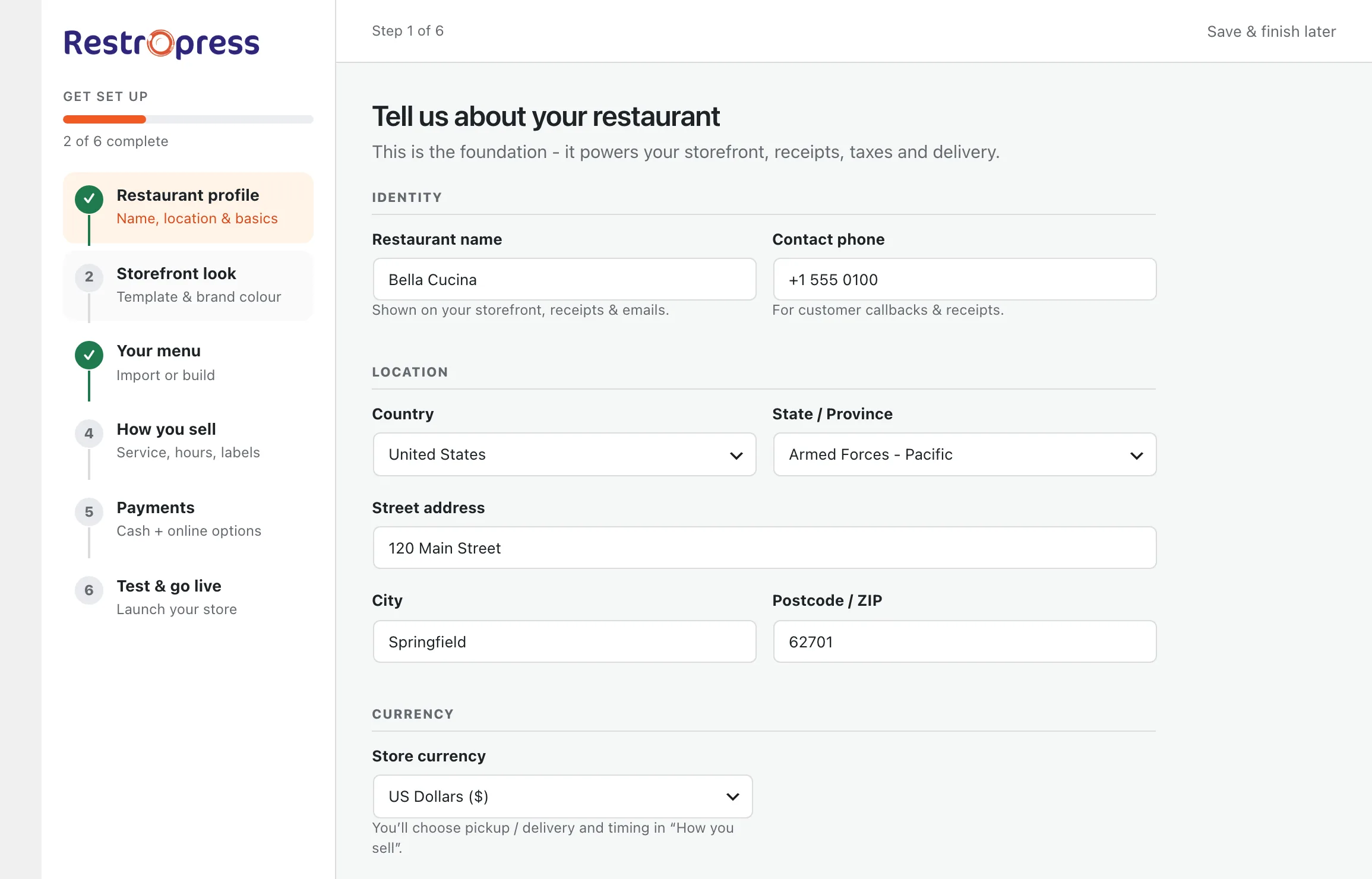Viewport: 1372px width, 879px height.
Task: Click step number 2 circle icon
Action: click(x=89, y=277)
